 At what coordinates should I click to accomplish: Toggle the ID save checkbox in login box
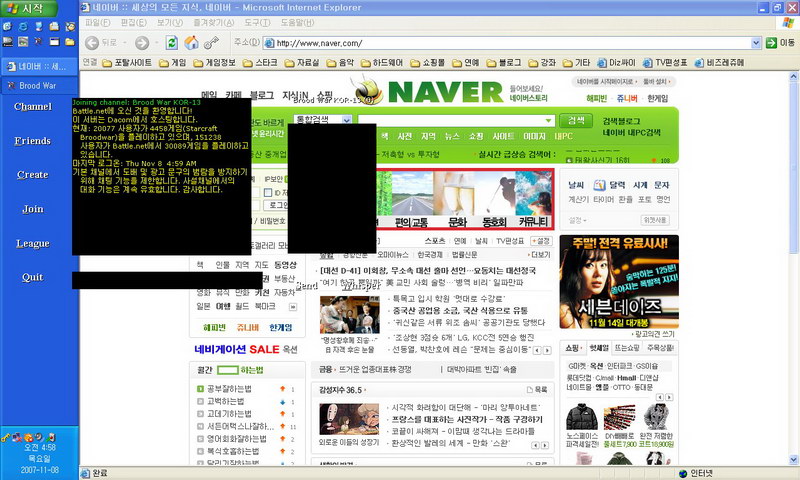(268, 192)
